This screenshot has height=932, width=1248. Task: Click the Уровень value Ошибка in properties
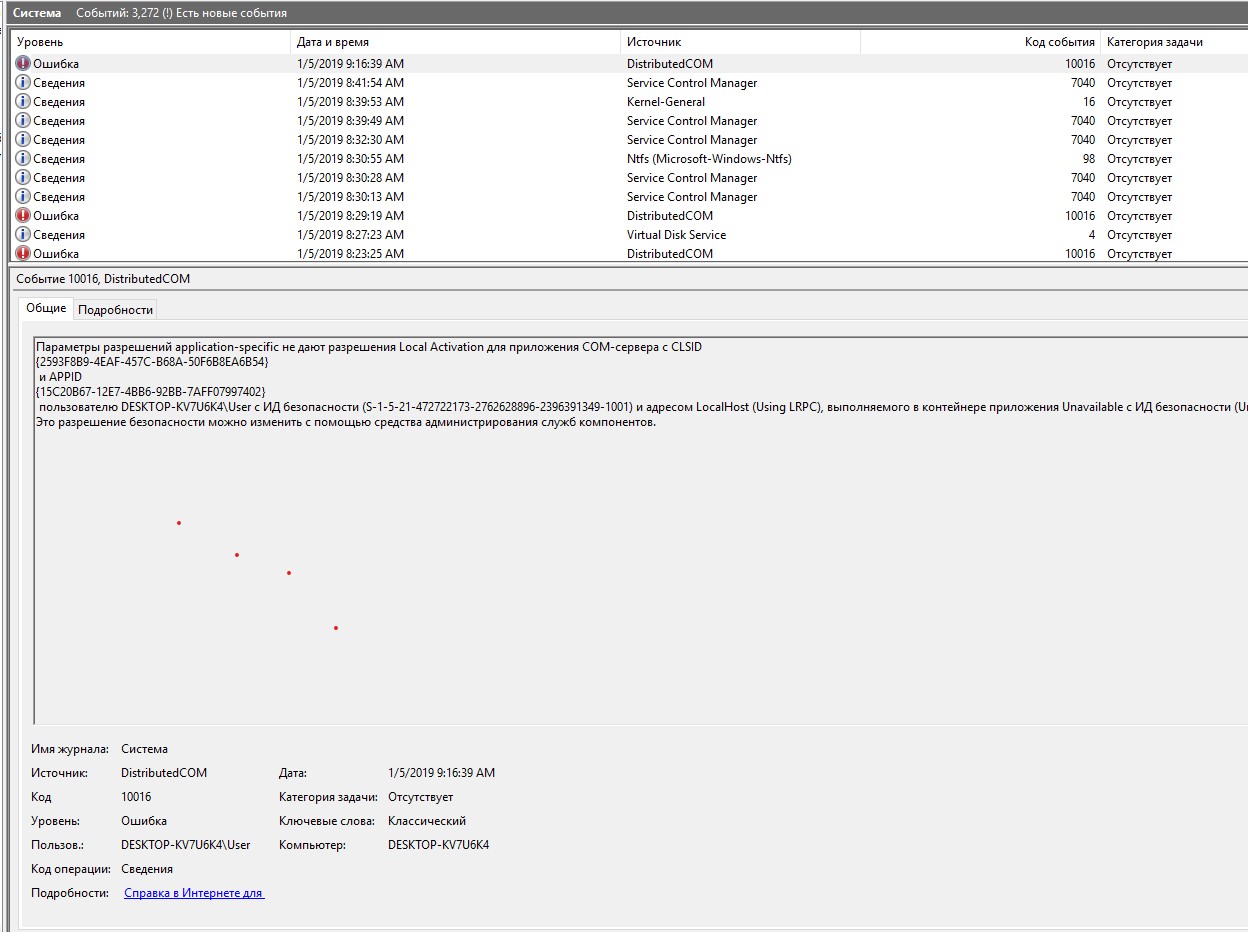coord(144,821)
